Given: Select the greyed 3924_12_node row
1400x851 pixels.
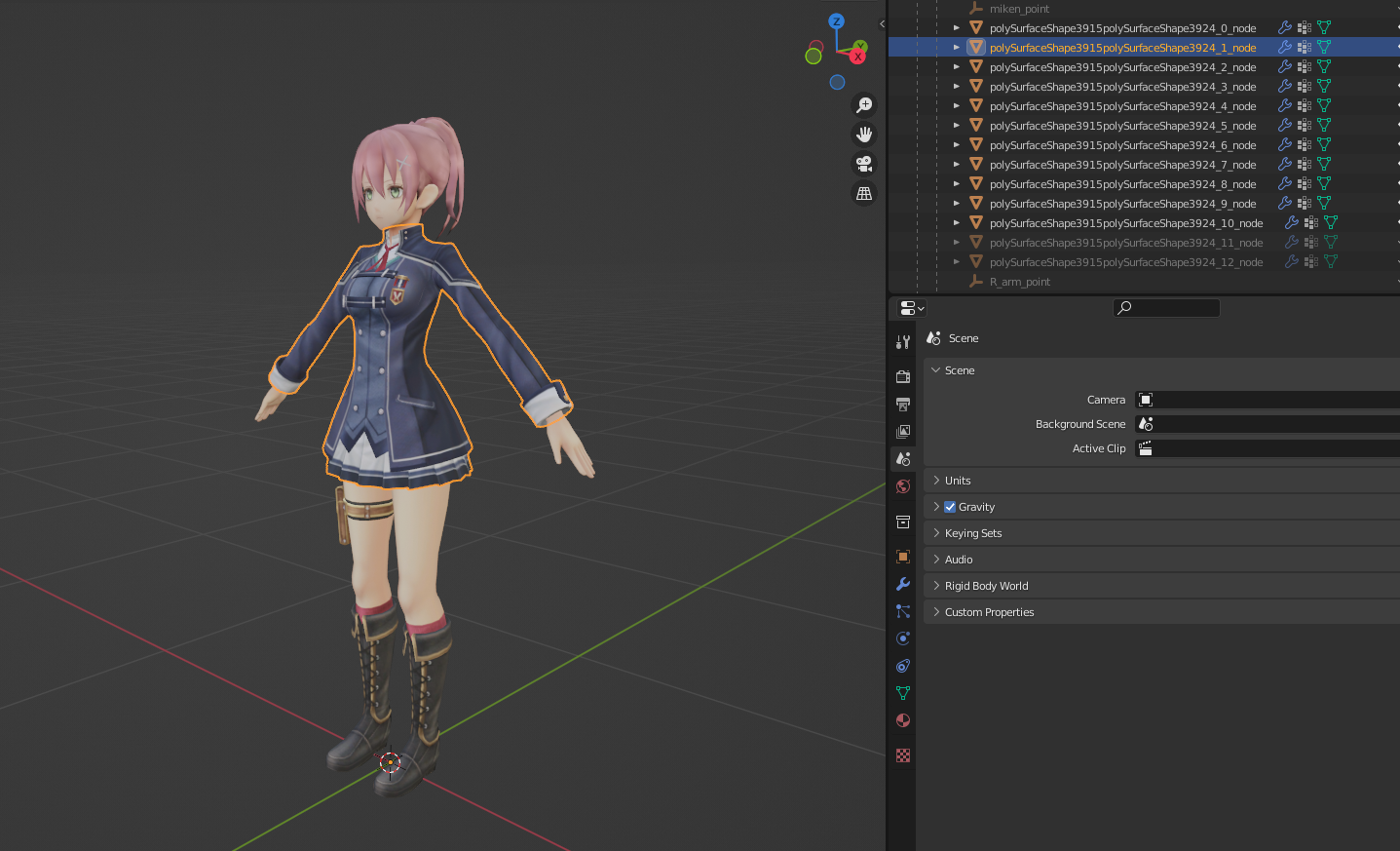Looking at the screenshot, I should pyautogui.click(x=1126, y=262).
